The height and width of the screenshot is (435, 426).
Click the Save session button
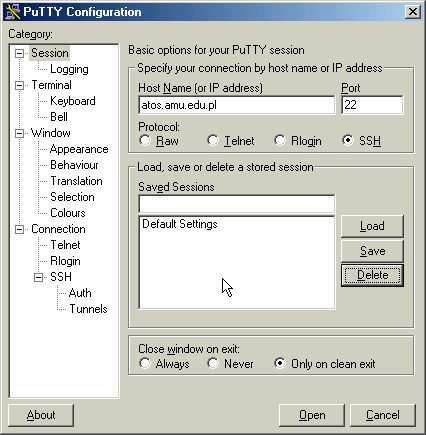pyautogui.click(x=372, y=251)
